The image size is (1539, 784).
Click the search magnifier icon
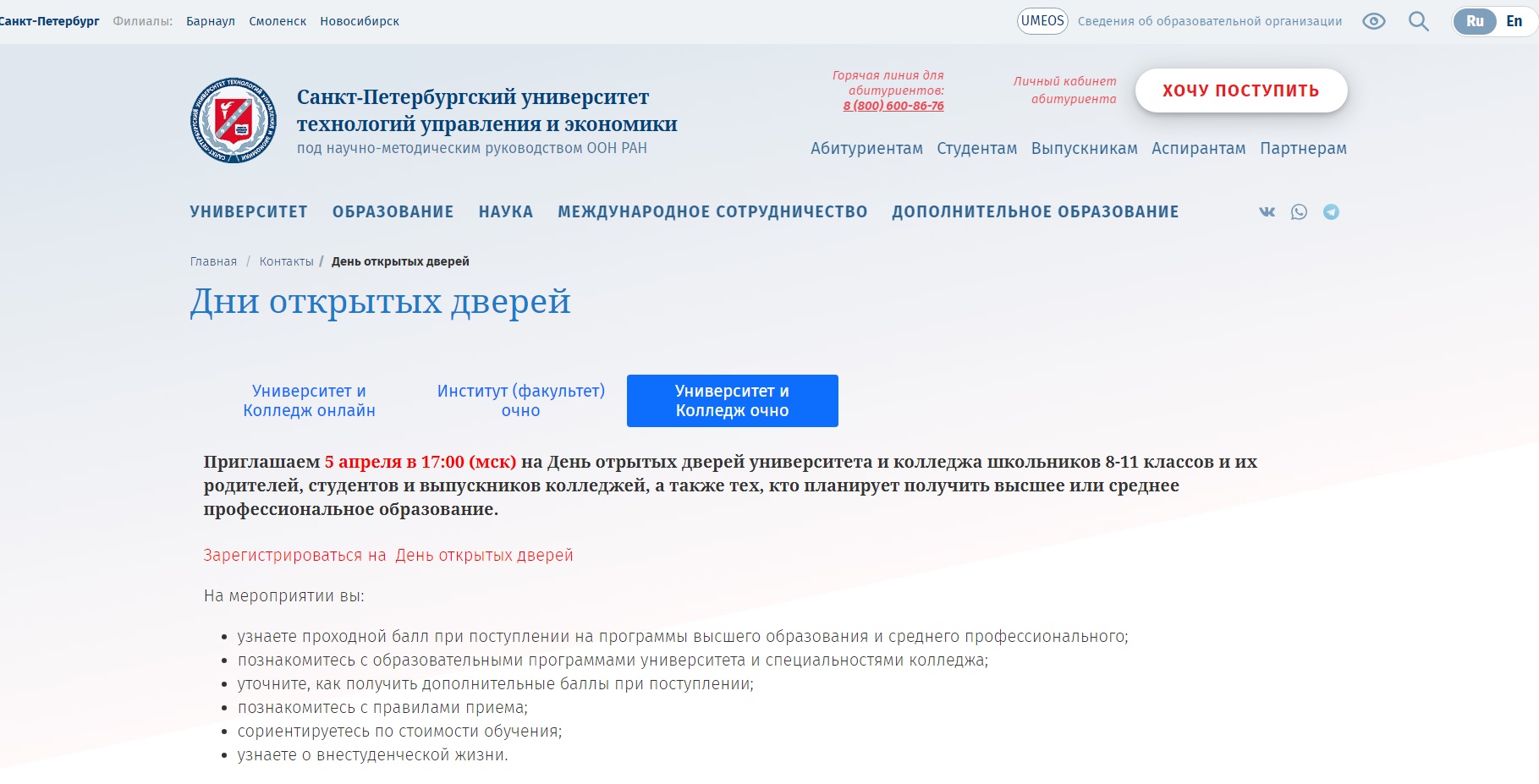(x=1418, y=22)
